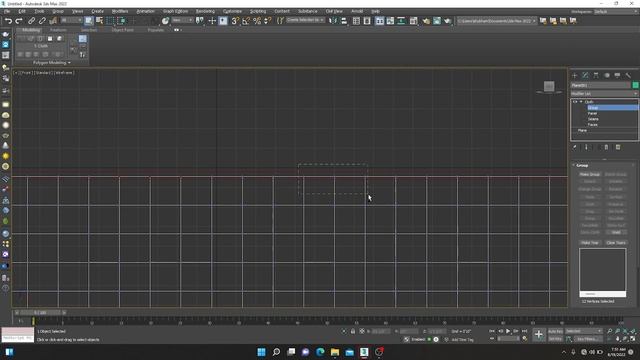The height and width of the screenshot is (360, 640).
Task: Click the Unlink Selection icon
Action: tap(42, 21)
